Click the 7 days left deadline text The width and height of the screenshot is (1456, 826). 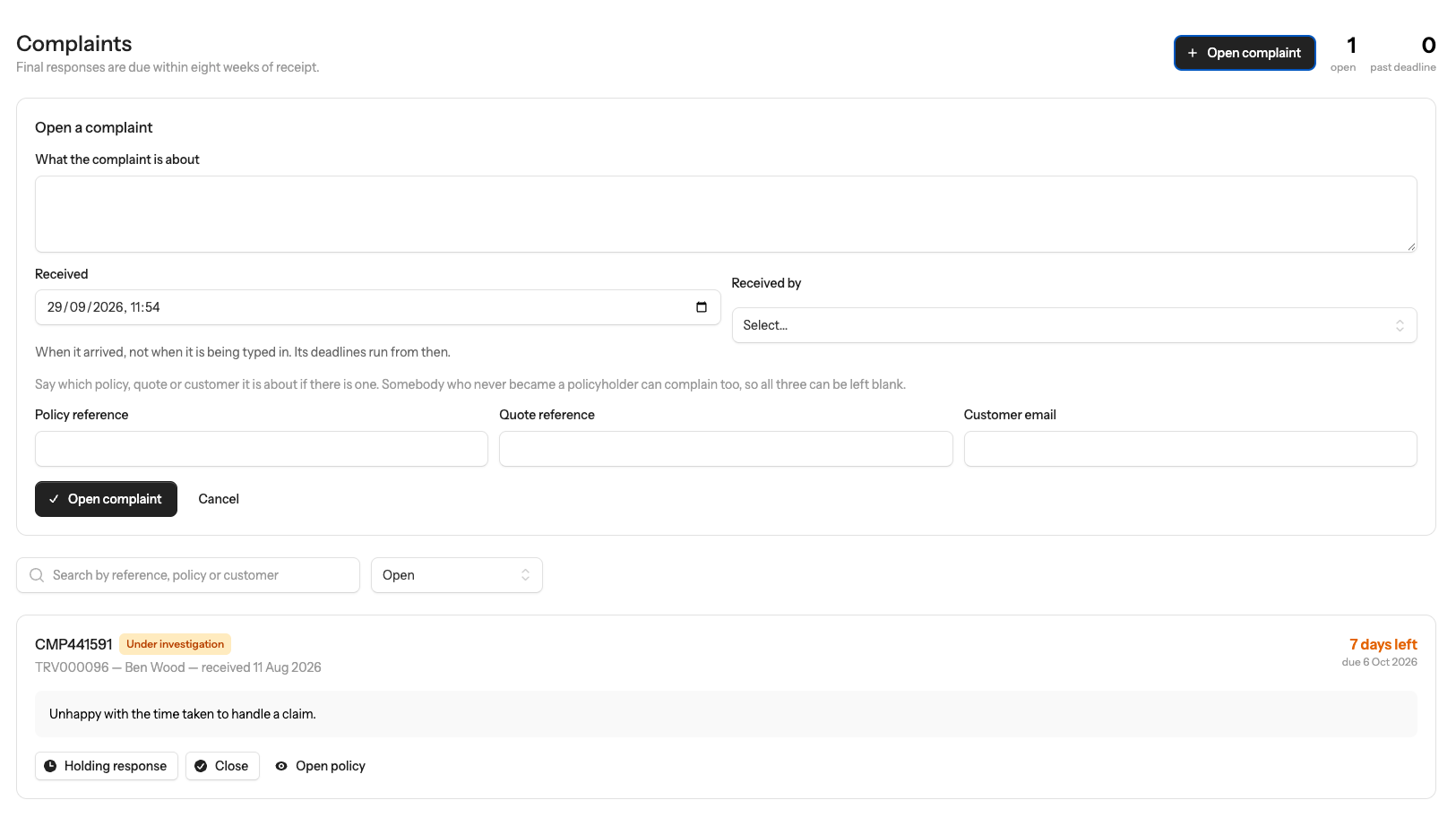coord(1383,644)
